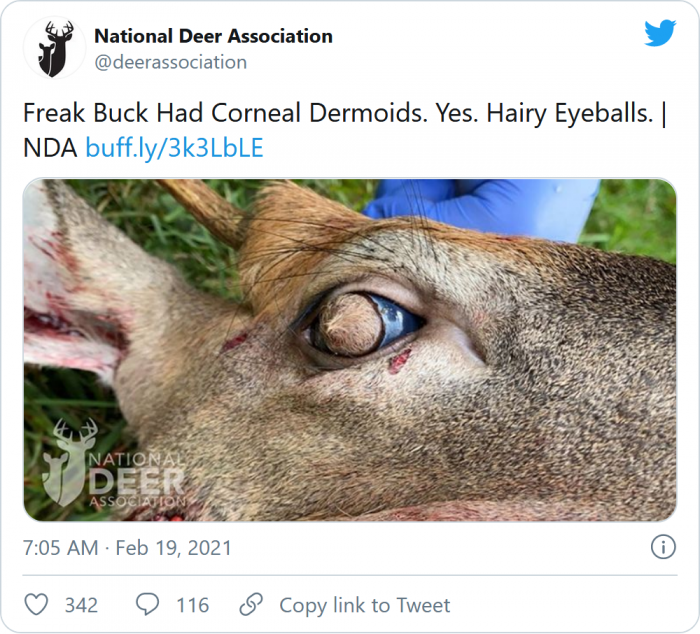Like the tweet with the heart icon
700x634 pixels.
tap(37, 605)
